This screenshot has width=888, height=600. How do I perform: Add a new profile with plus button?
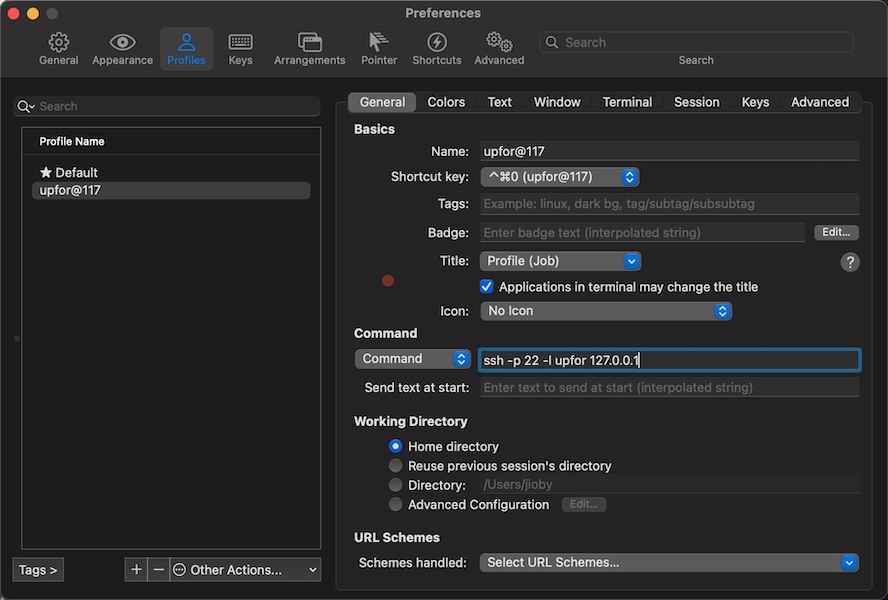pyautogui.click(x=136, y=569)
